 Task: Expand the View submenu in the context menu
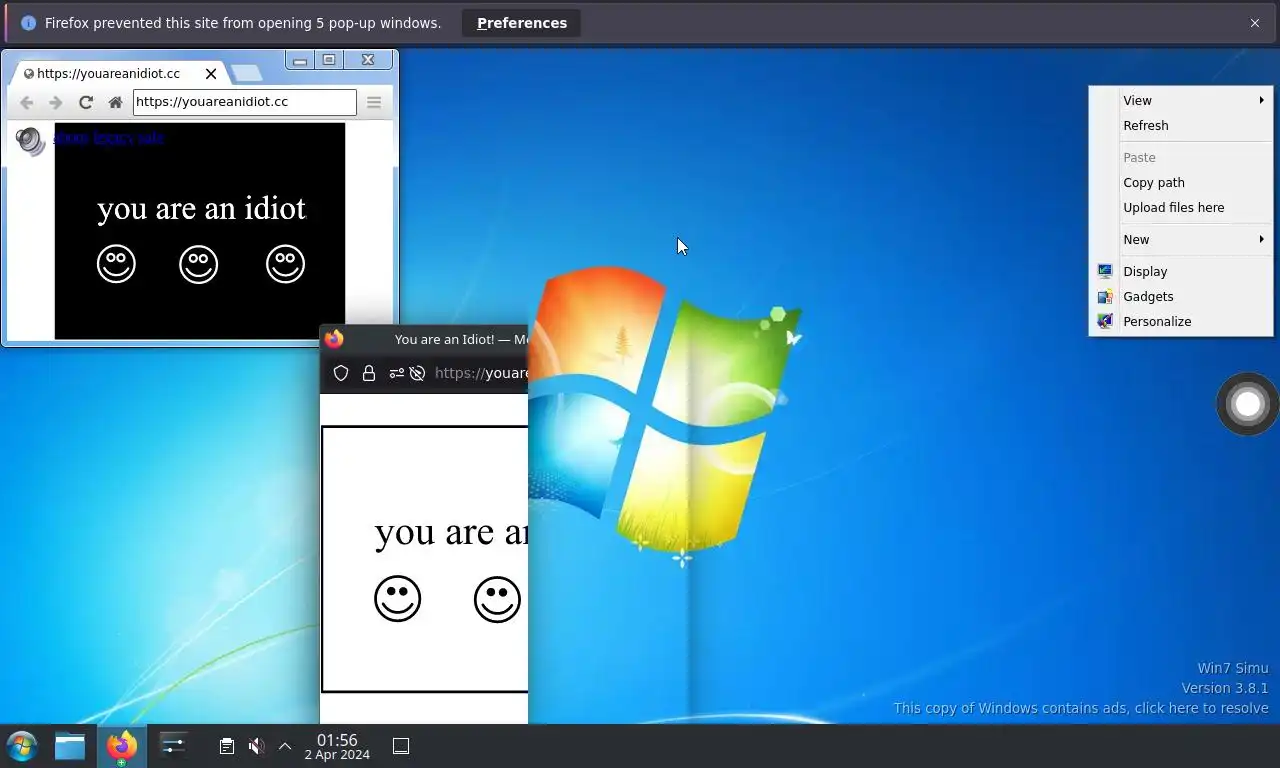(x=1181, y=100)
